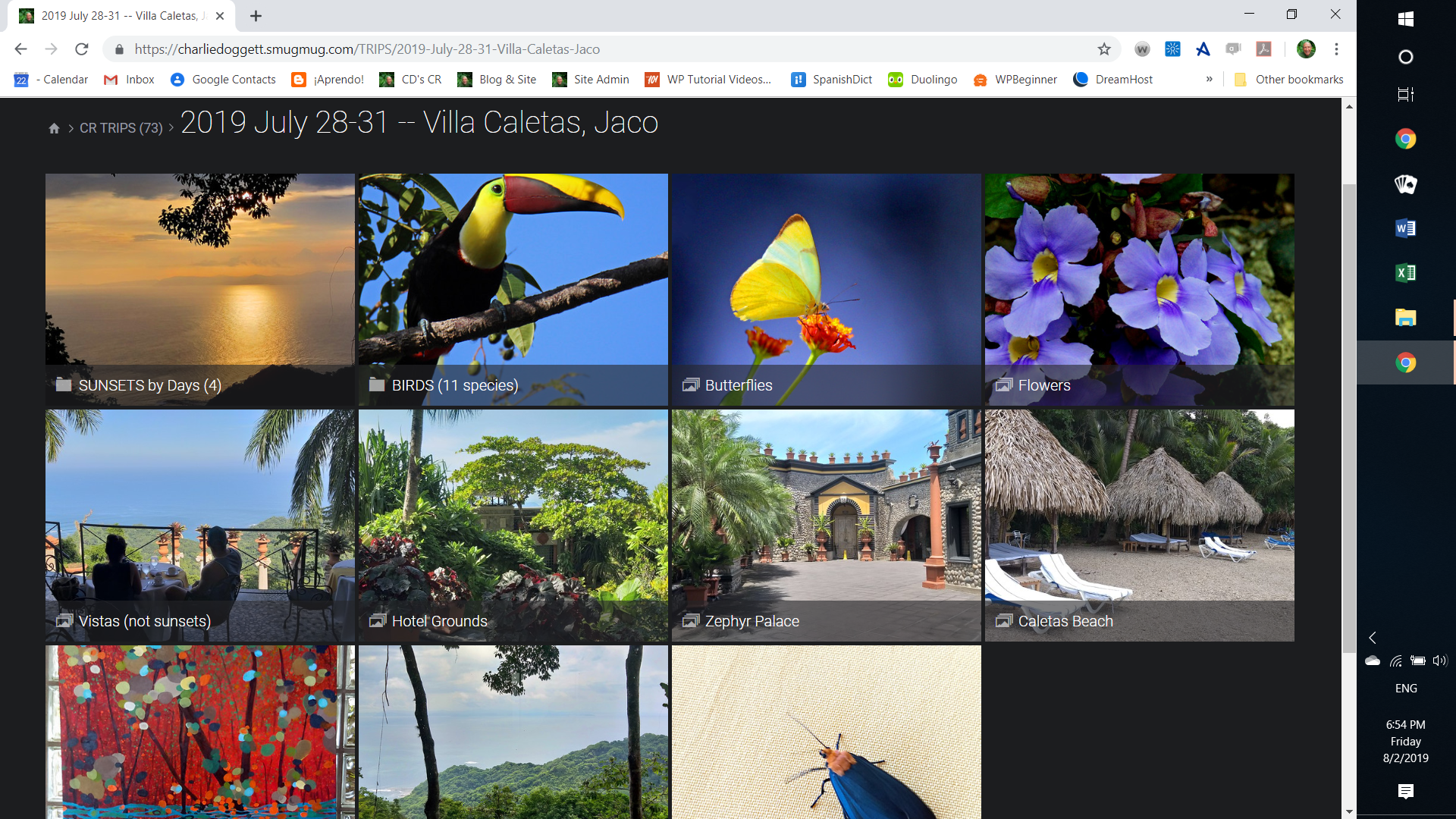Click the blue snowflake extension icon
1456x819 pixels.
click(x=1172, y=49)
